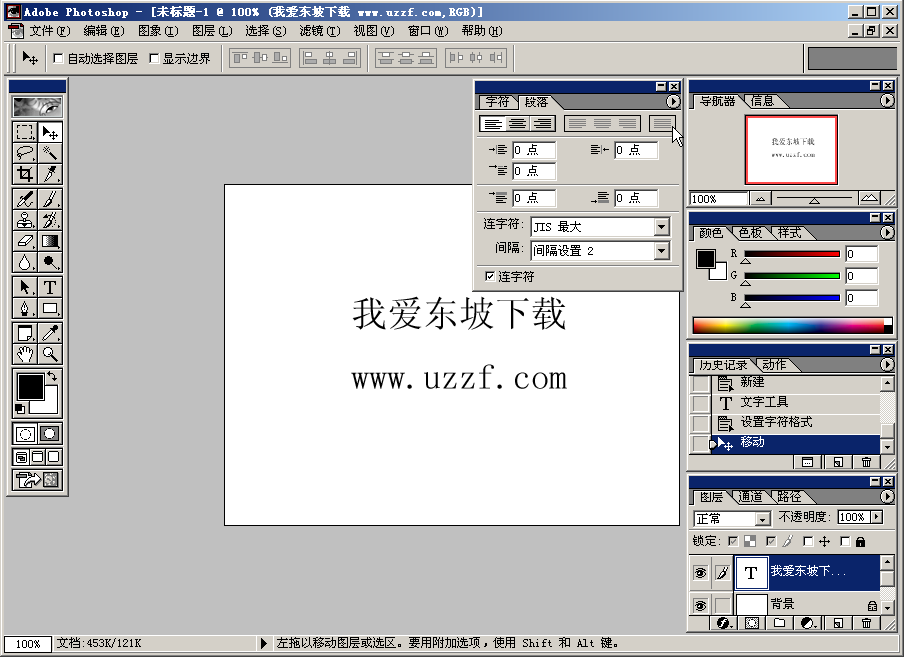Select the Notes tool
Viewport: 904px width, 657px height.
(x=25, y=333)
